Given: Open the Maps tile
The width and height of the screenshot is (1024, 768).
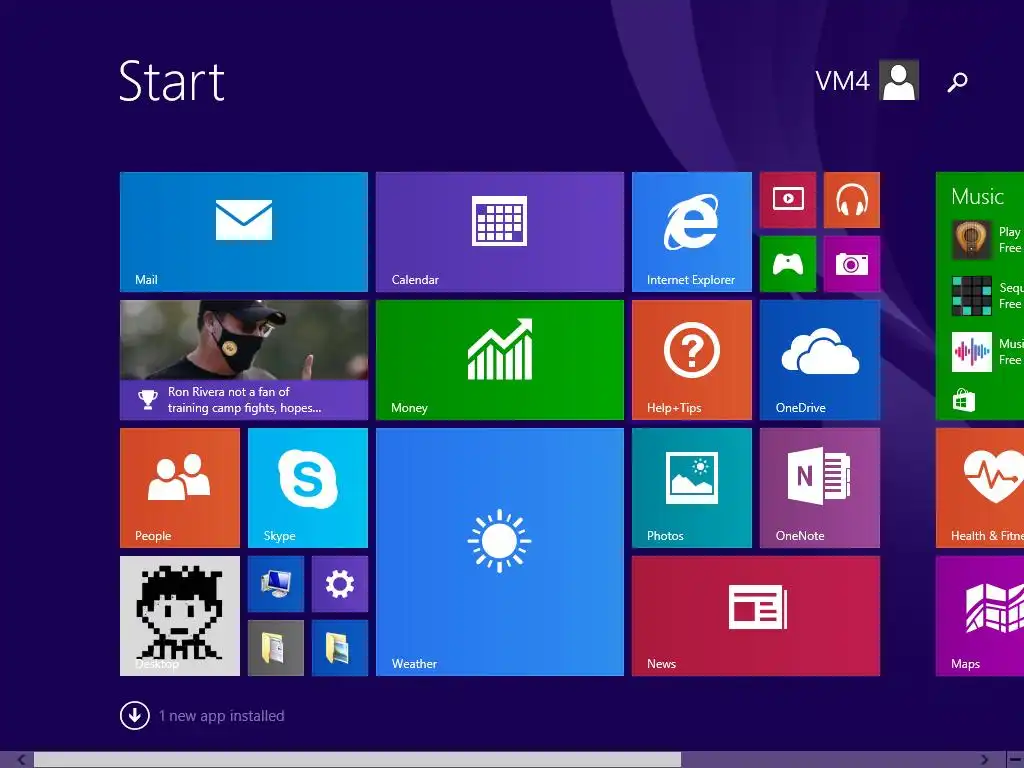Looking at the screenshot, I should coord(980,616).
